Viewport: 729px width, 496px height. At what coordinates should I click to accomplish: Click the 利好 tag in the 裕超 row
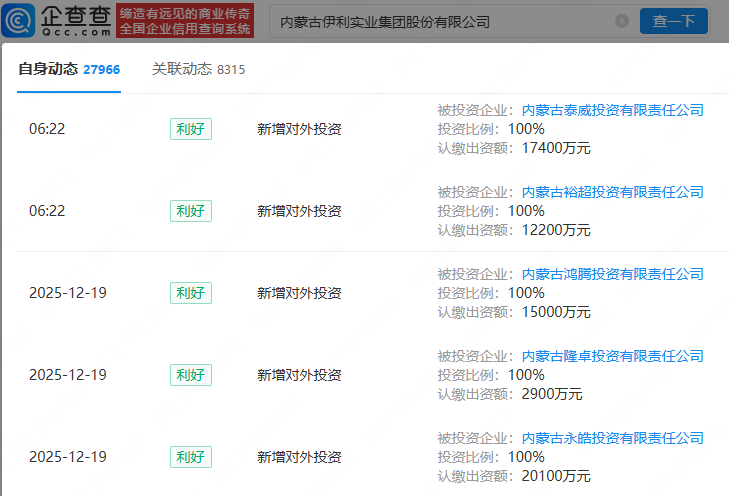(x=190, y=211)
